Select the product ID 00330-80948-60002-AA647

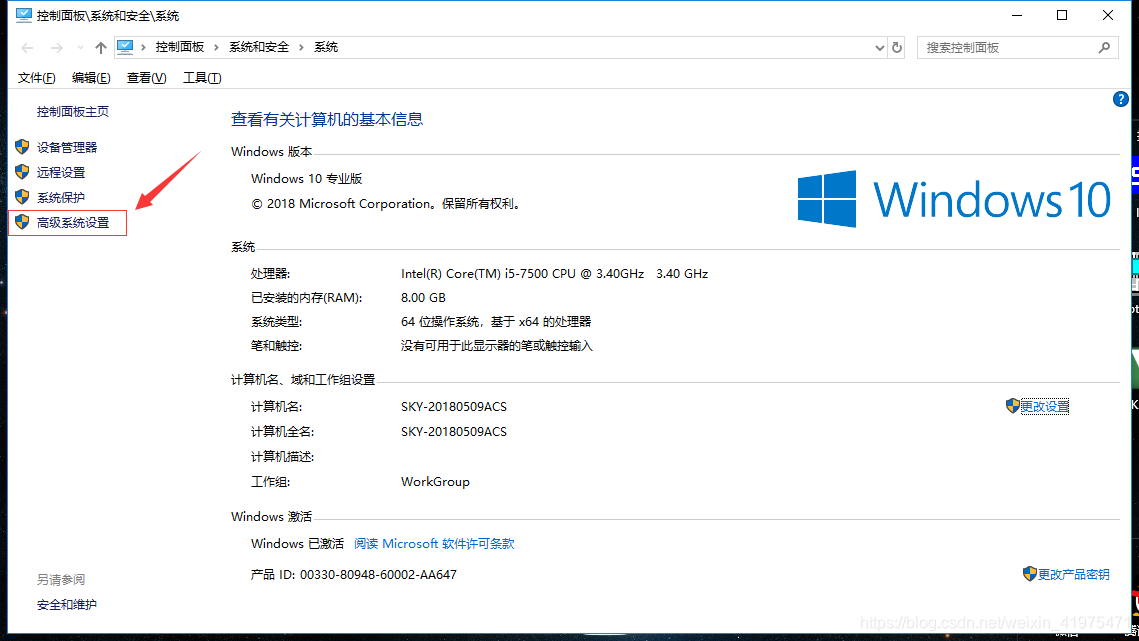[378, 575]
